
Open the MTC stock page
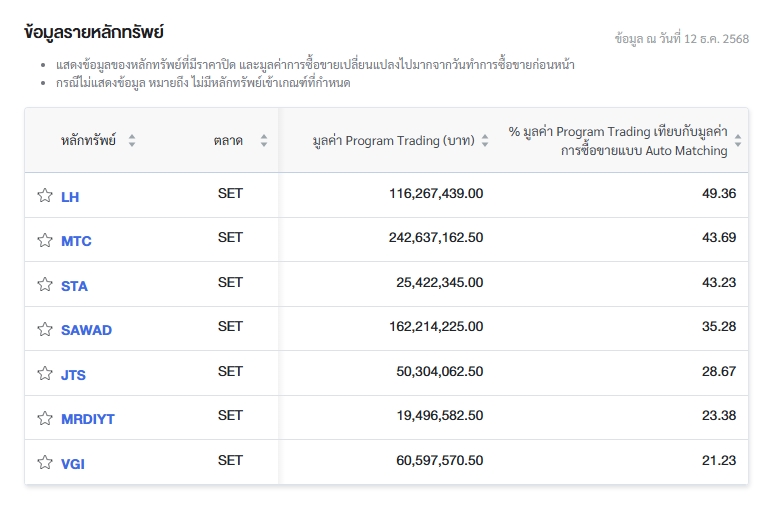pos(76,241)
